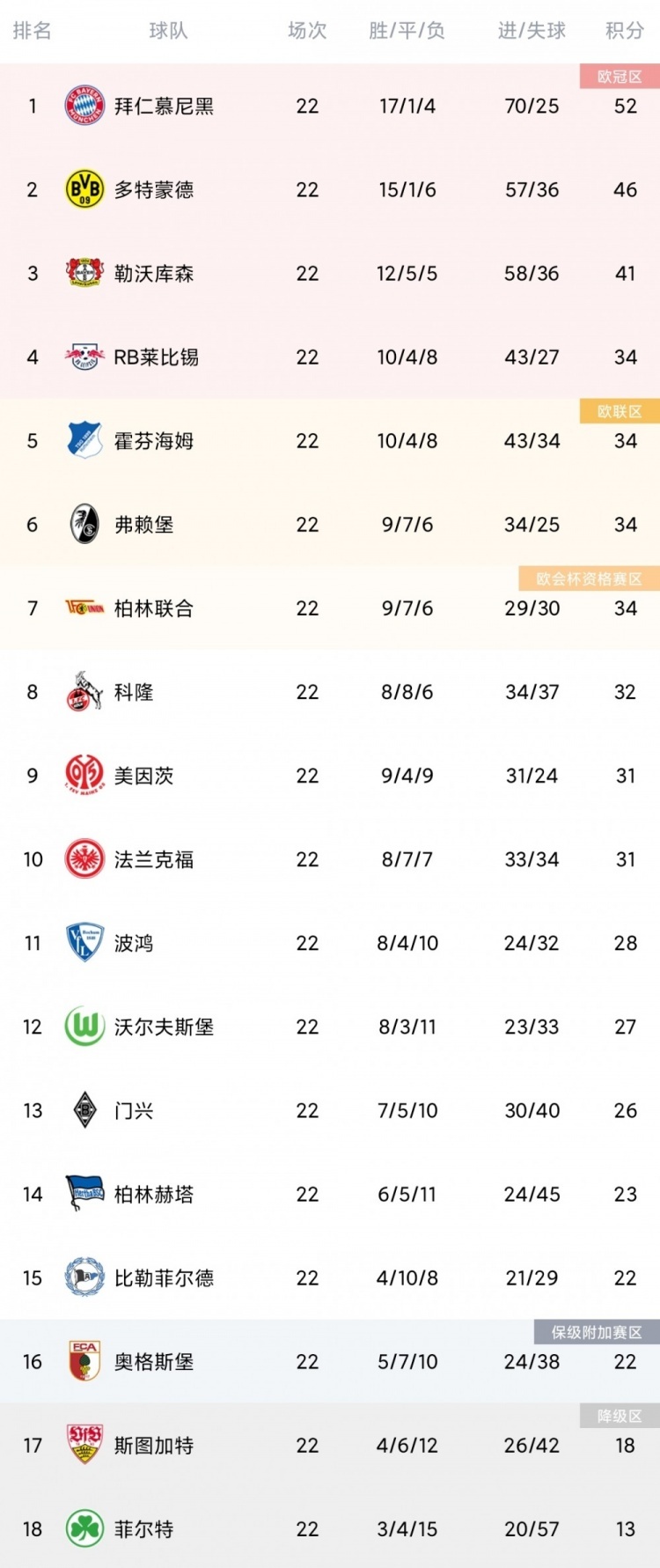Image resolution: width=660 pixels, height=1568 pixels.
Task: Click the Bayern Munich club logo
Action: (84, 106)
